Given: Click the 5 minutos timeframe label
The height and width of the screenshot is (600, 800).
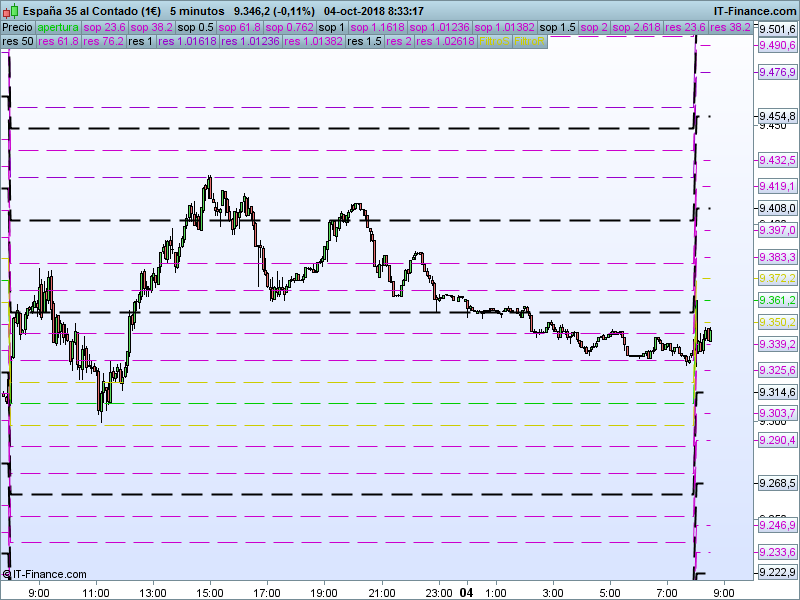Looking at the screenshot, I should 197,11.
